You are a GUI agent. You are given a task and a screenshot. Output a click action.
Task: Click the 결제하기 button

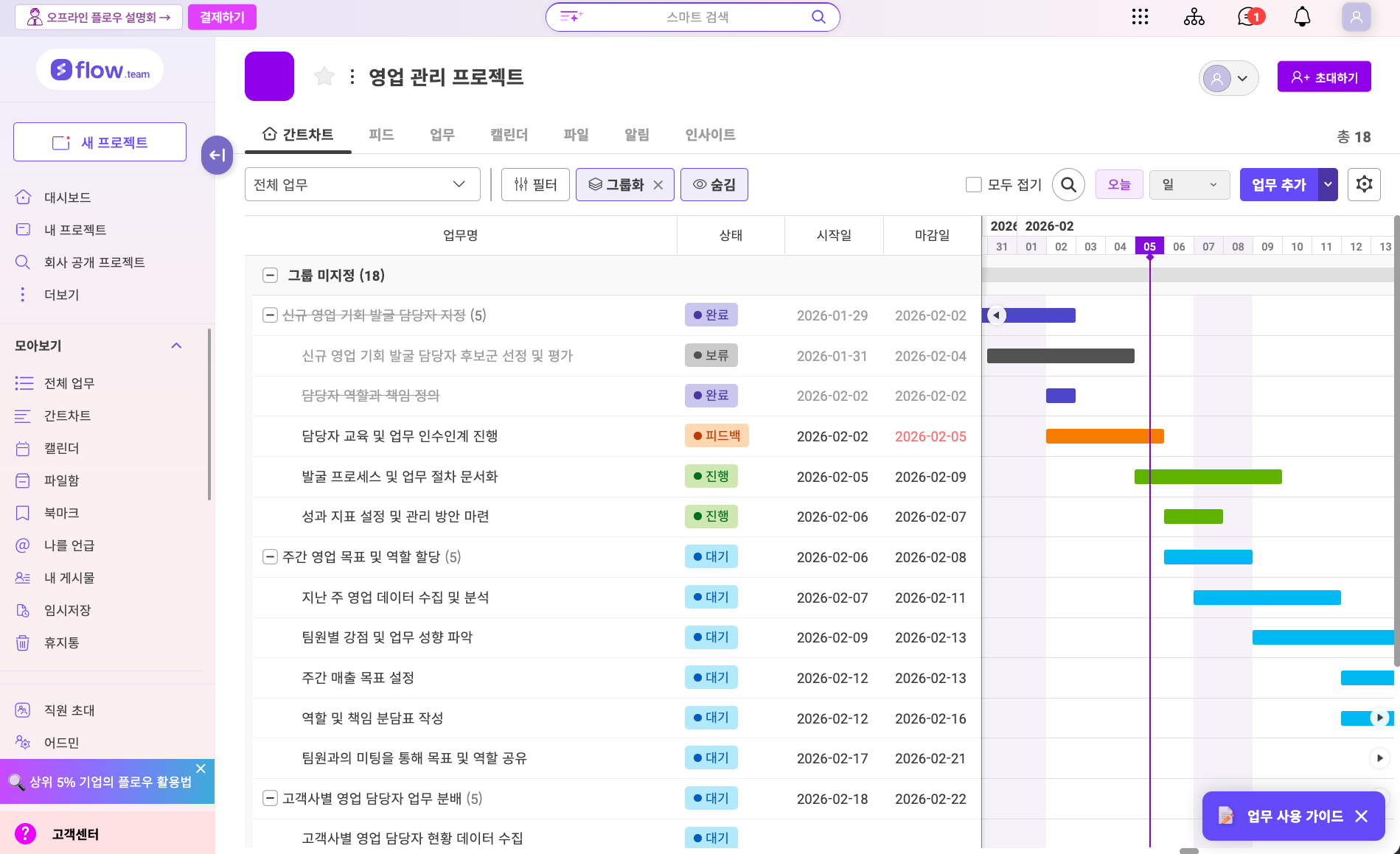(x=222, y=17)
